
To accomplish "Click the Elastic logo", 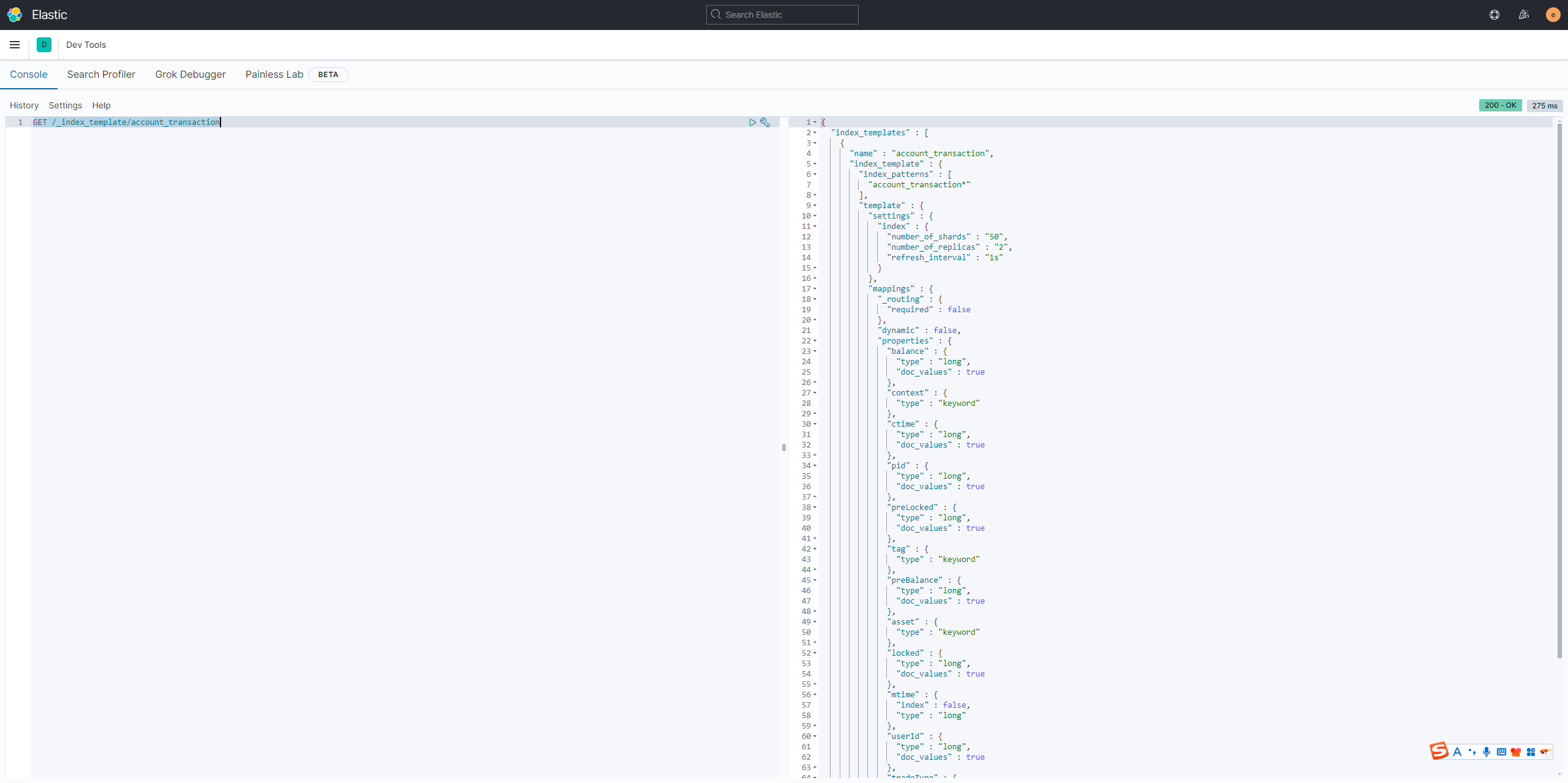I will (15, 15).
